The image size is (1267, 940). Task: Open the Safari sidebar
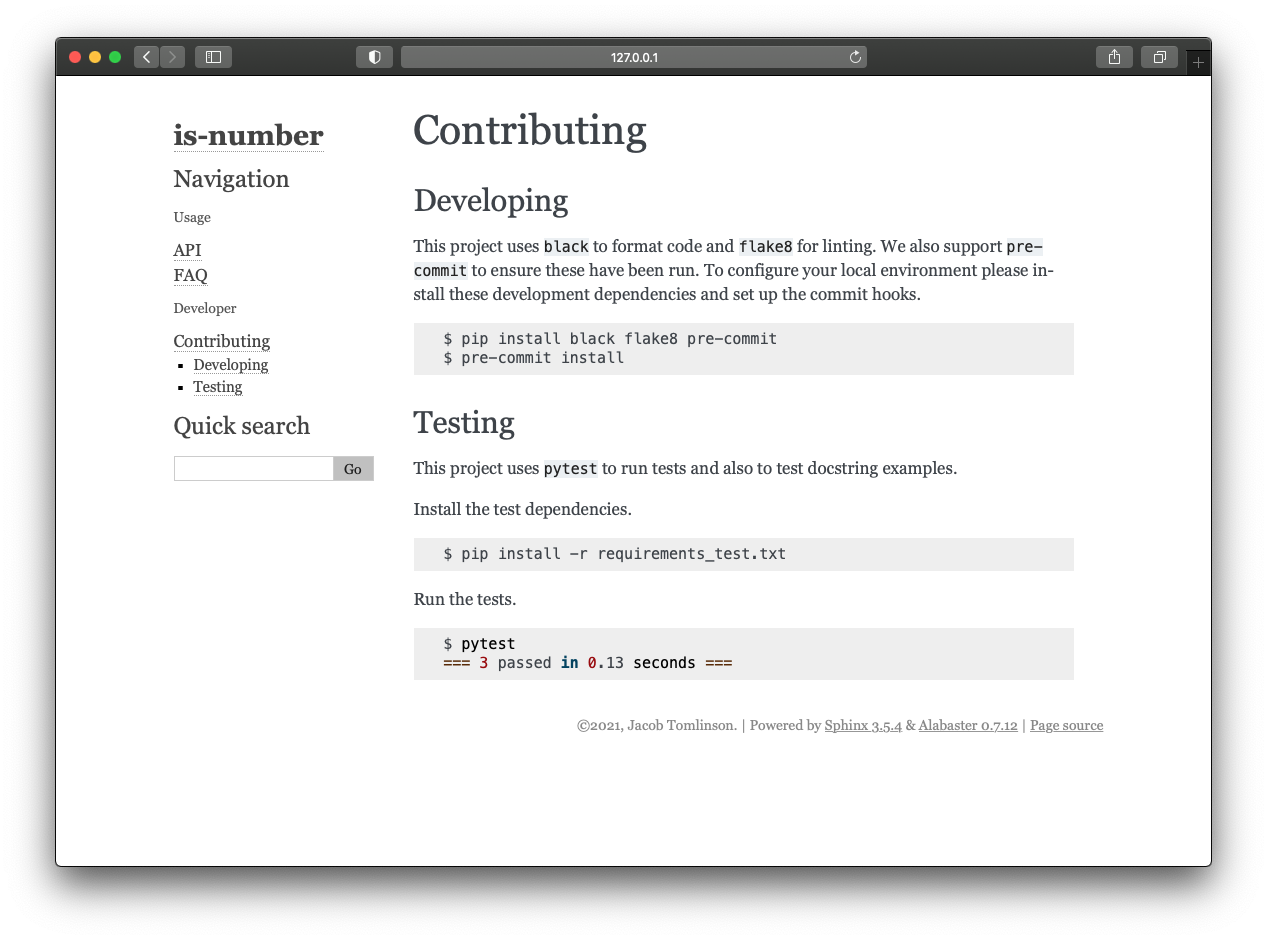212,57
